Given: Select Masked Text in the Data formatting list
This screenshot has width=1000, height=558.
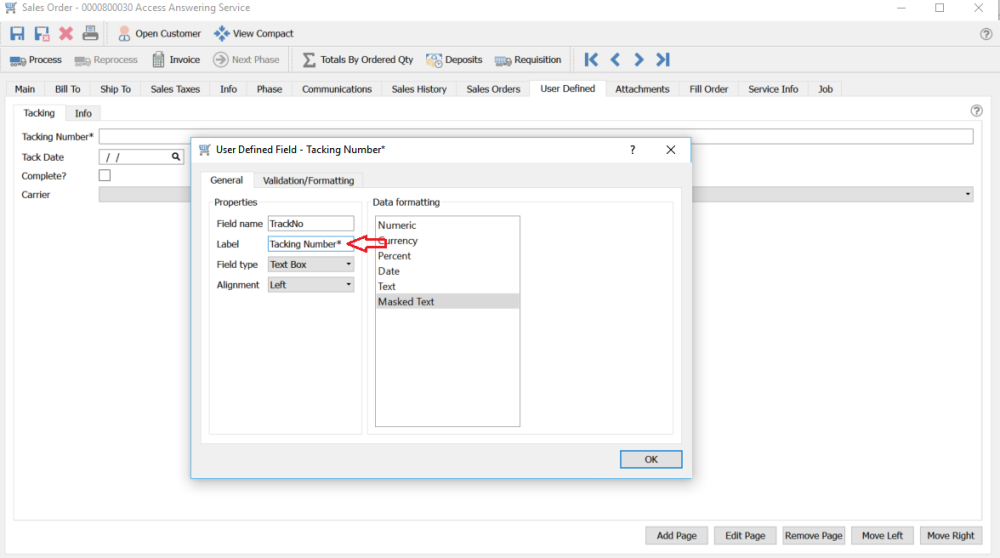Looking at the screenshot, I should coord(447,302).
